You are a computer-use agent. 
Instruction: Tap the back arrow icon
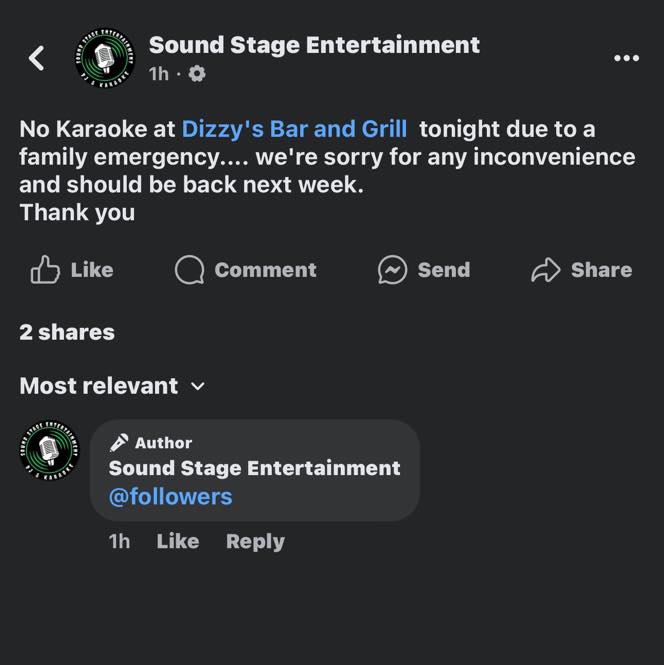pos(37,58)
